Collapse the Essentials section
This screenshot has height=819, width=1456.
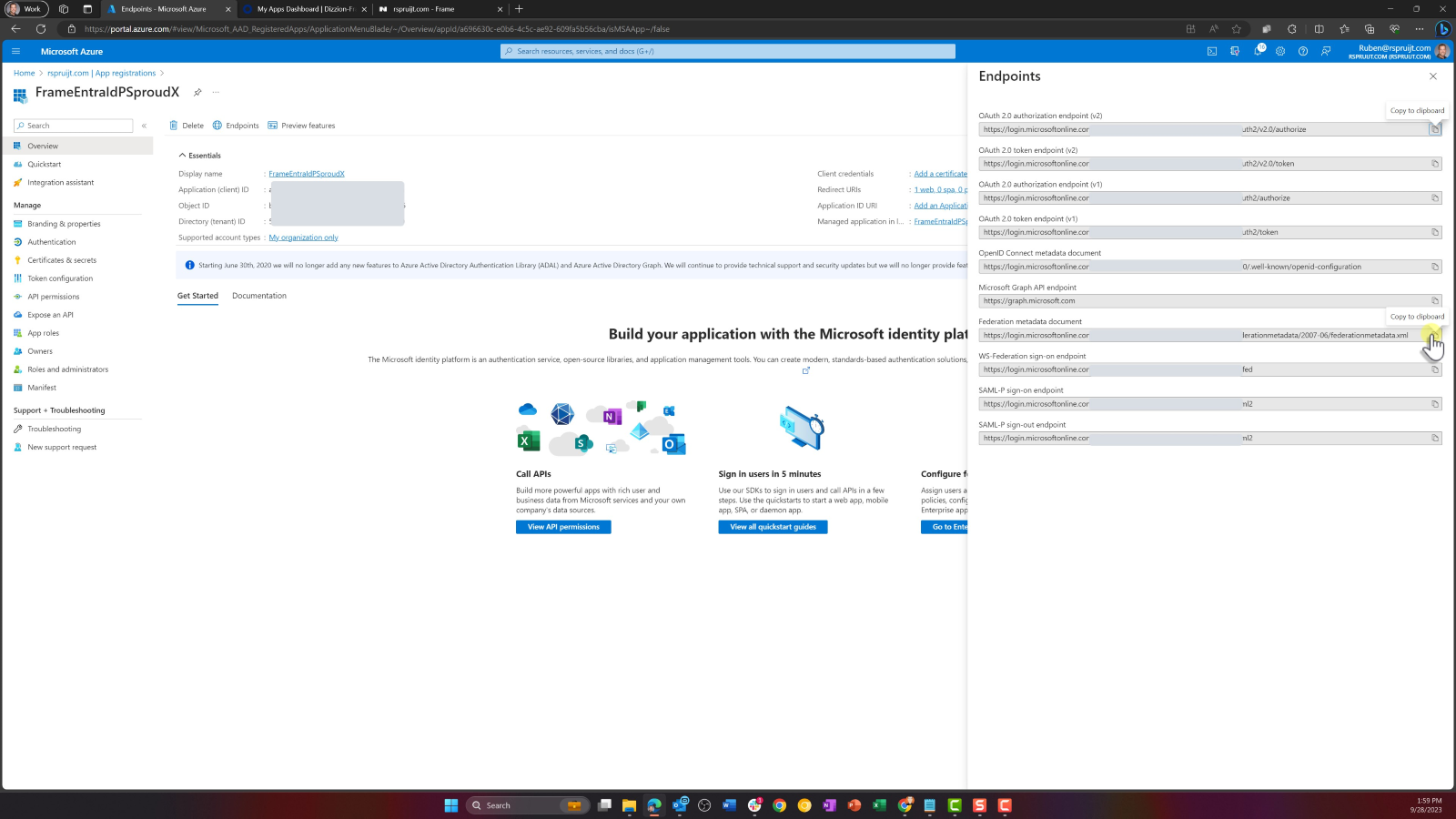(x=182, y=156)
